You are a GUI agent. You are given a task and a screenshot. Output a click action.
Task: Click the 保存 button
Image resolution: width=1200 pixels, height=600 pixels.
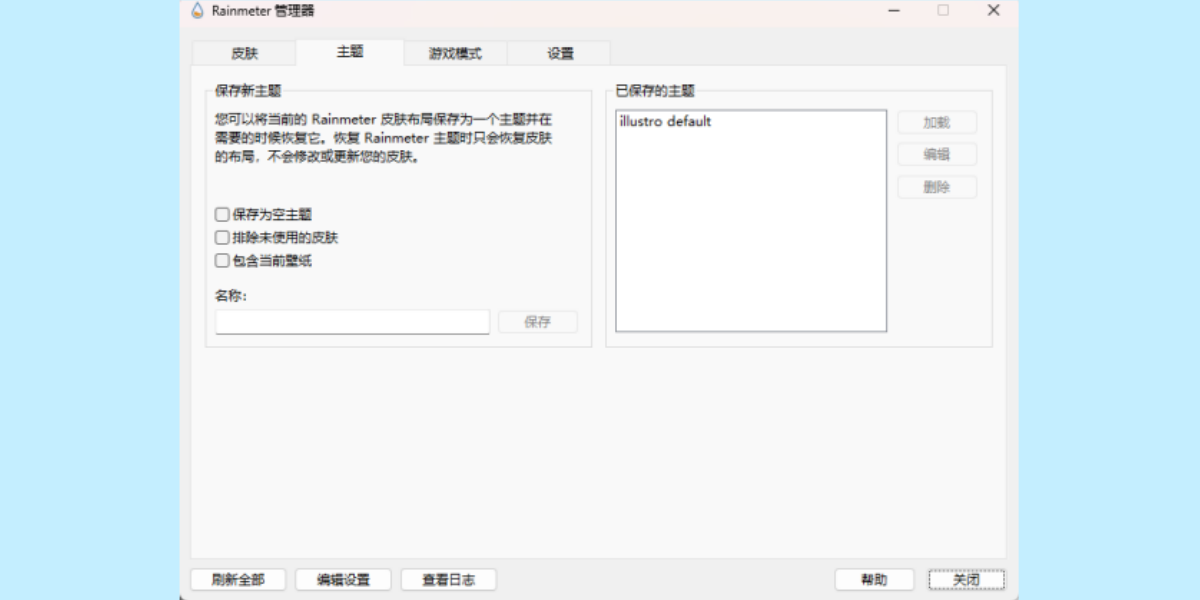pos(538,322)
